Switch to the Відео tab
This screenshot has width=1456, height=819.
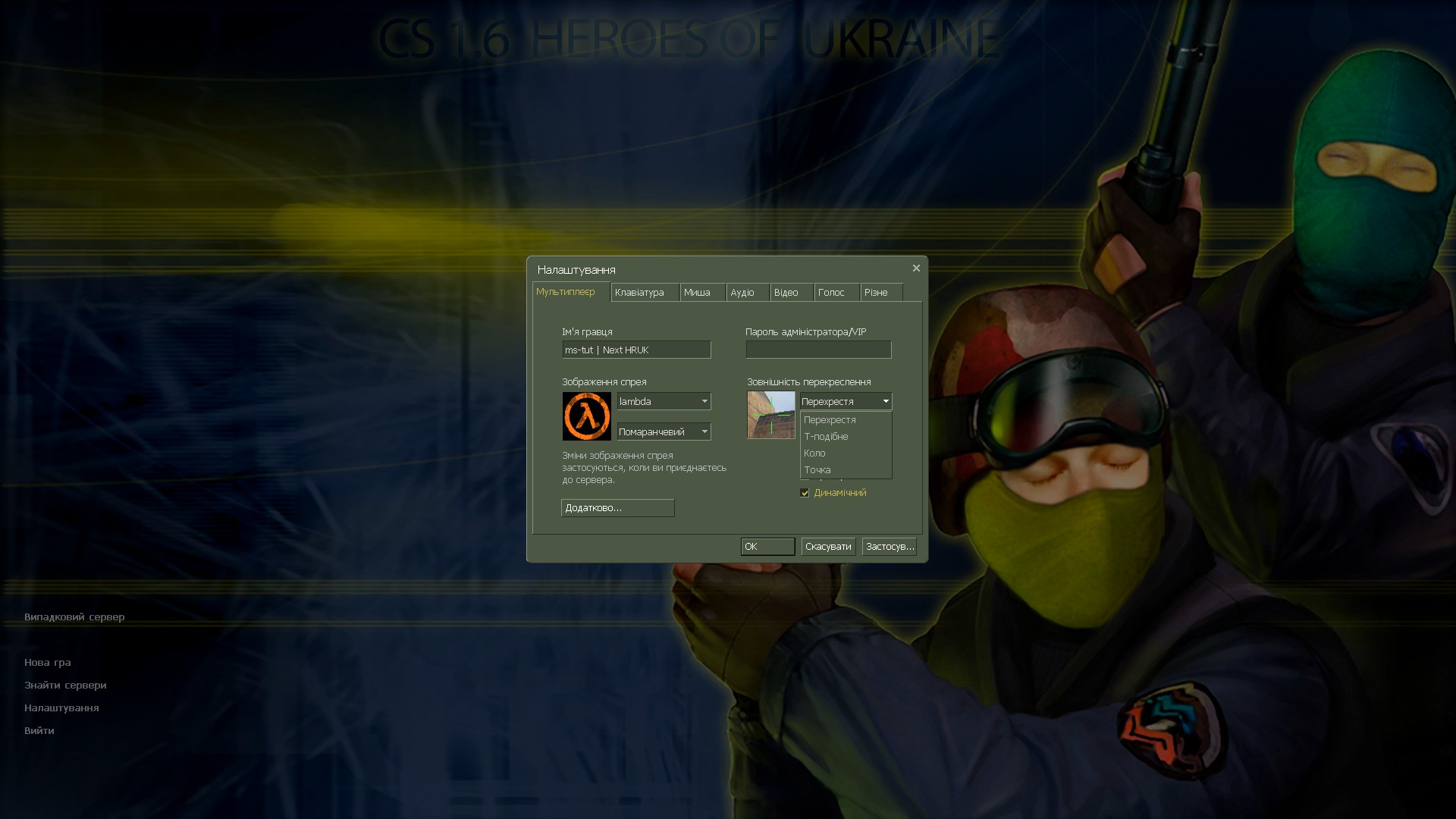[792, 293]
